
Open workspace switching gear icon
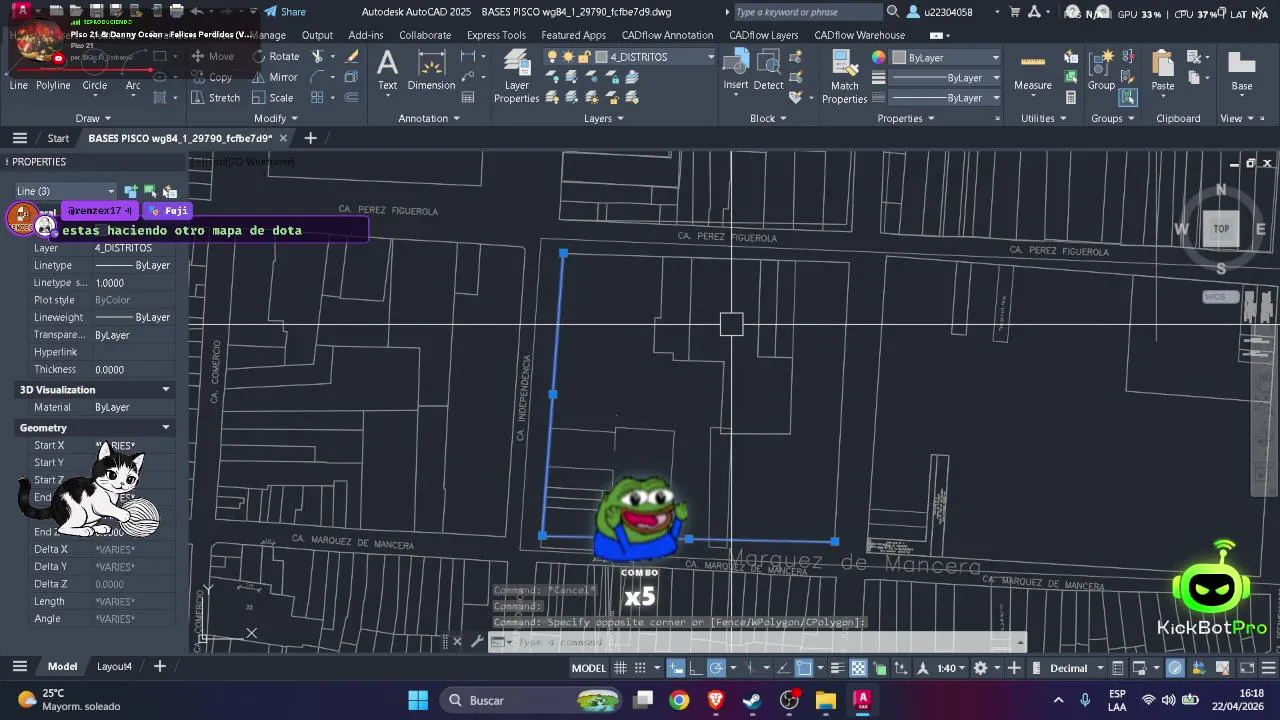(980, 668)
